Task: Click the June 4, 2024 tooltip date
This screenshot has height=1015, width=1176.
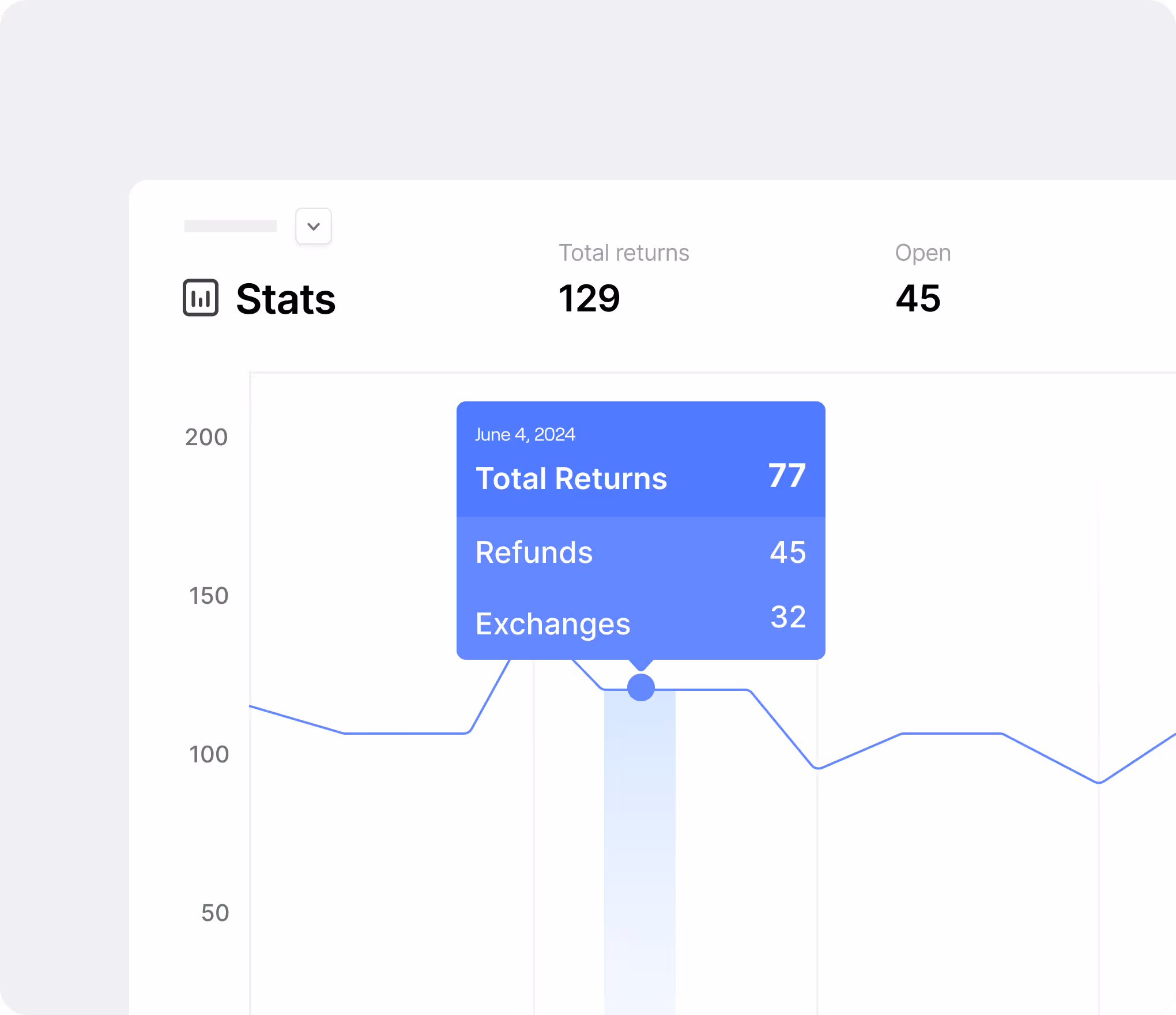Action: [x=525, y=434]
